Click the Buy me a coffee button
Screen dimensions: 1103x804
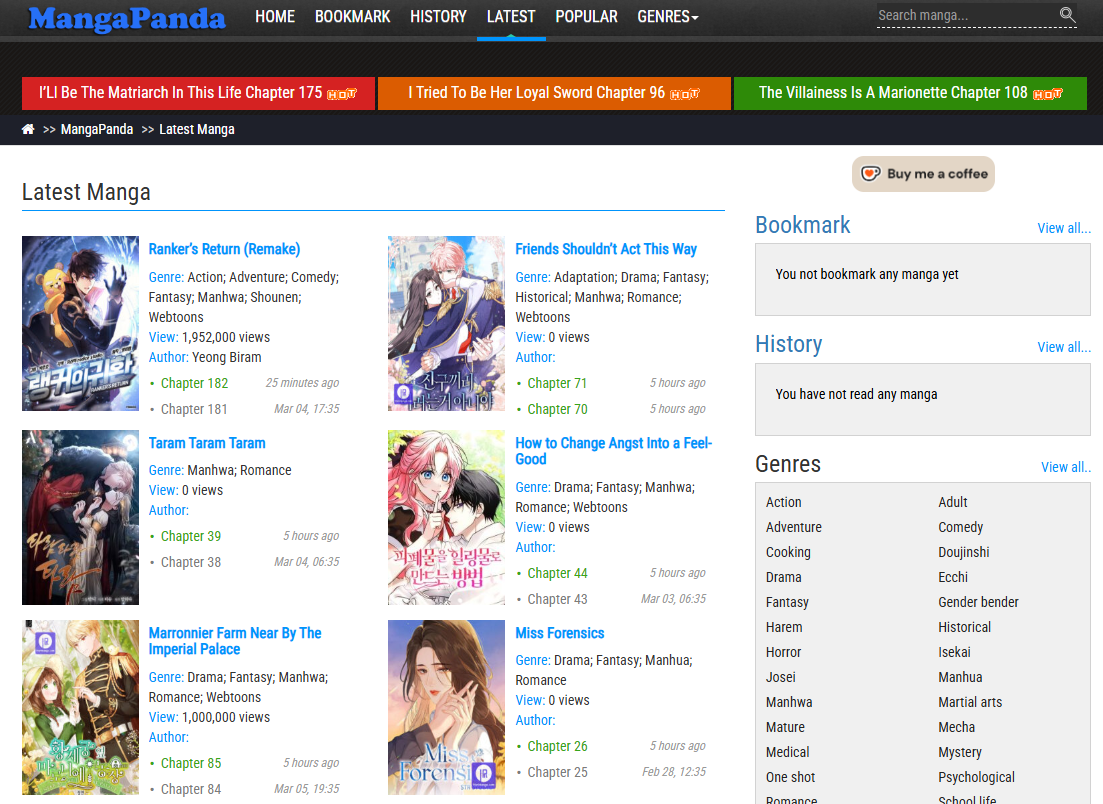(923, 174)
